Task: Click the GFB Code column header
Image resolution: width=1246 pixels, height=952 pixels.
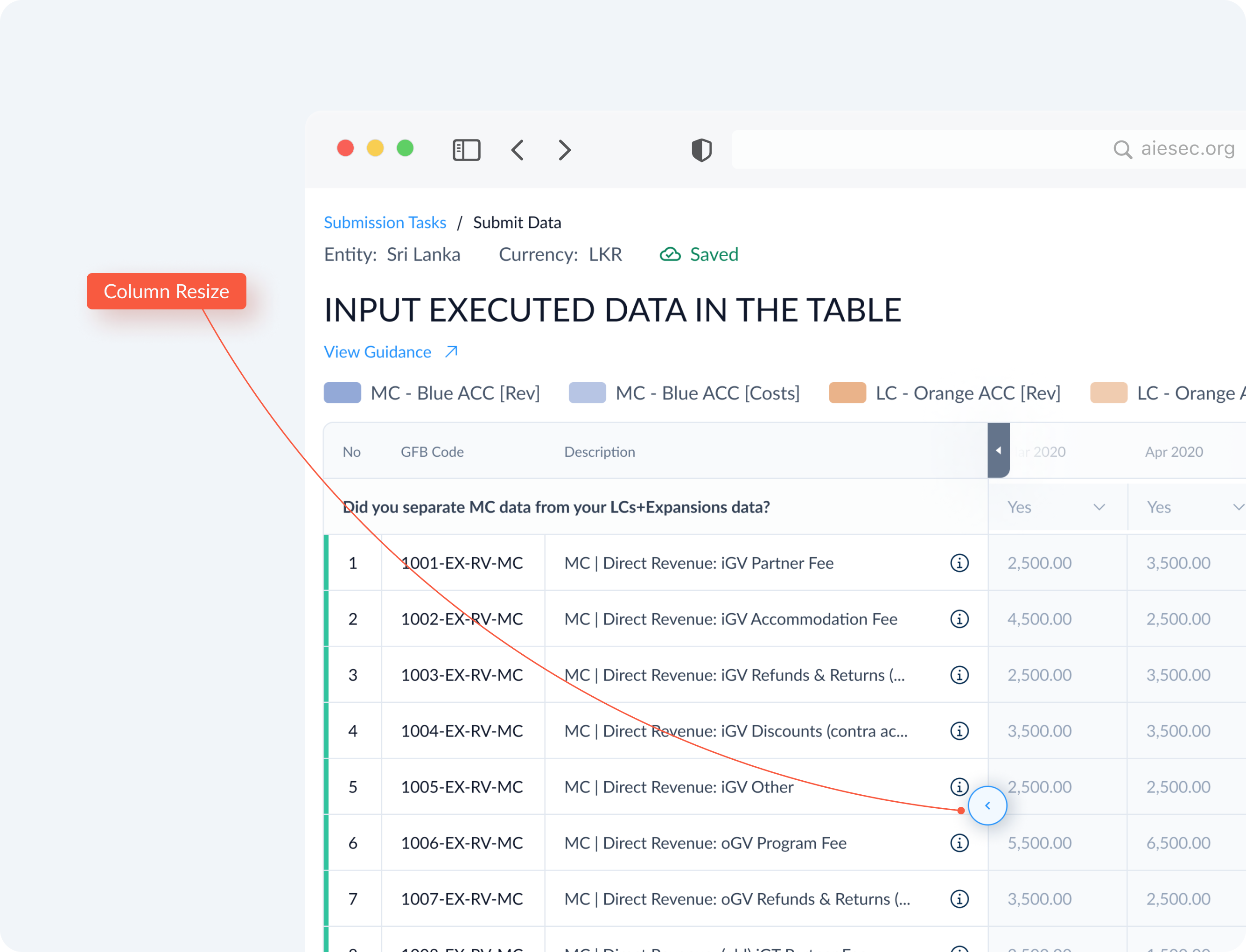Action: (432, 452)
